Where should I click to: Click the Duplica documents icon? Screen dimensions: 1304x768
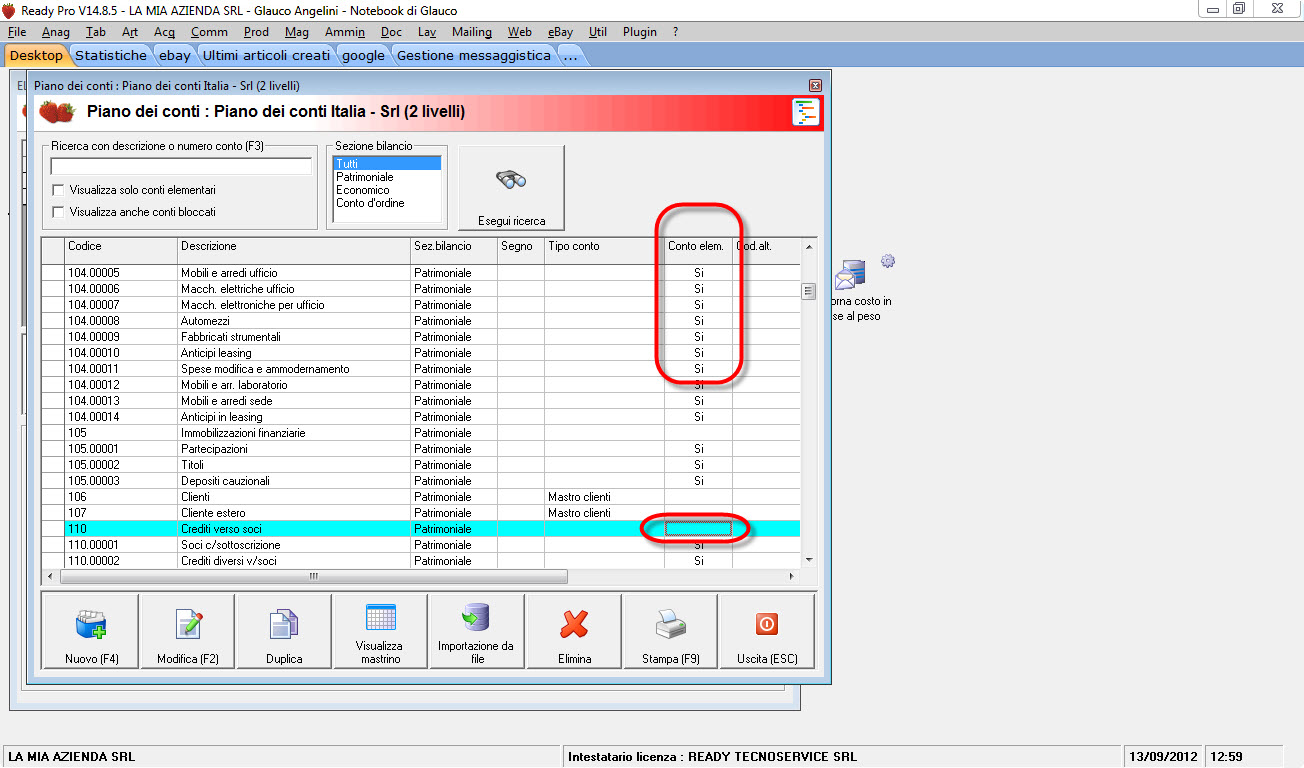tap(284, 624)
